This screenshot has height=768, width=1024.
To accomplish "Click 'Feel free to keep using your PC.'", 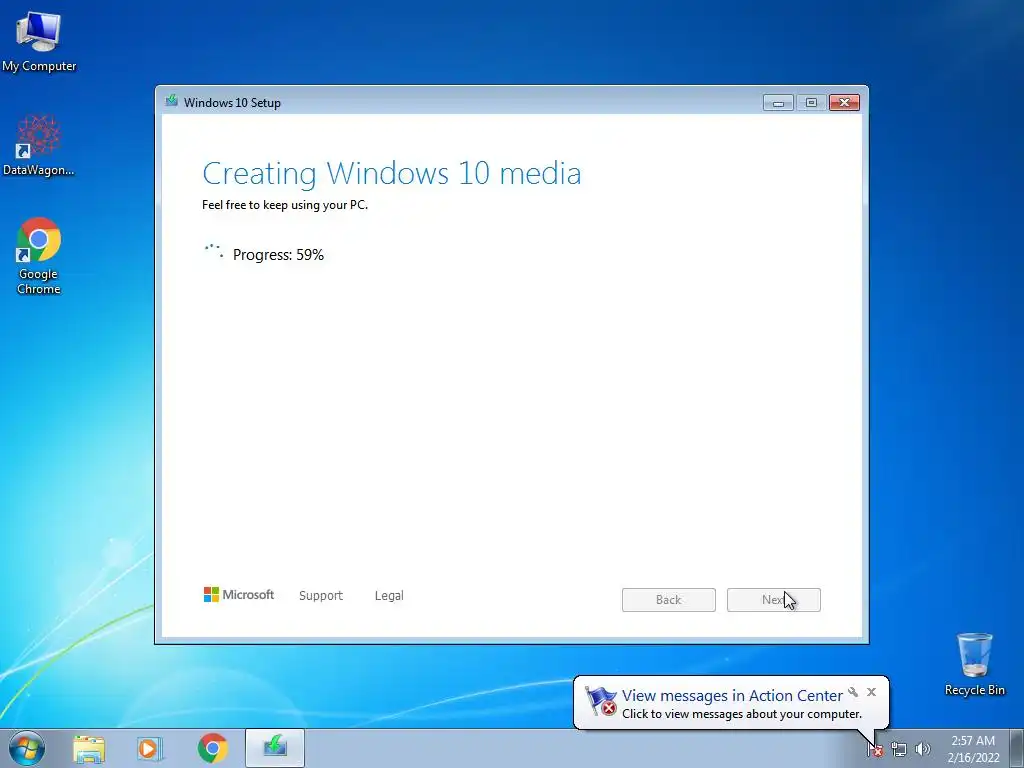I will pyautogui.click(x=285, y=205).
